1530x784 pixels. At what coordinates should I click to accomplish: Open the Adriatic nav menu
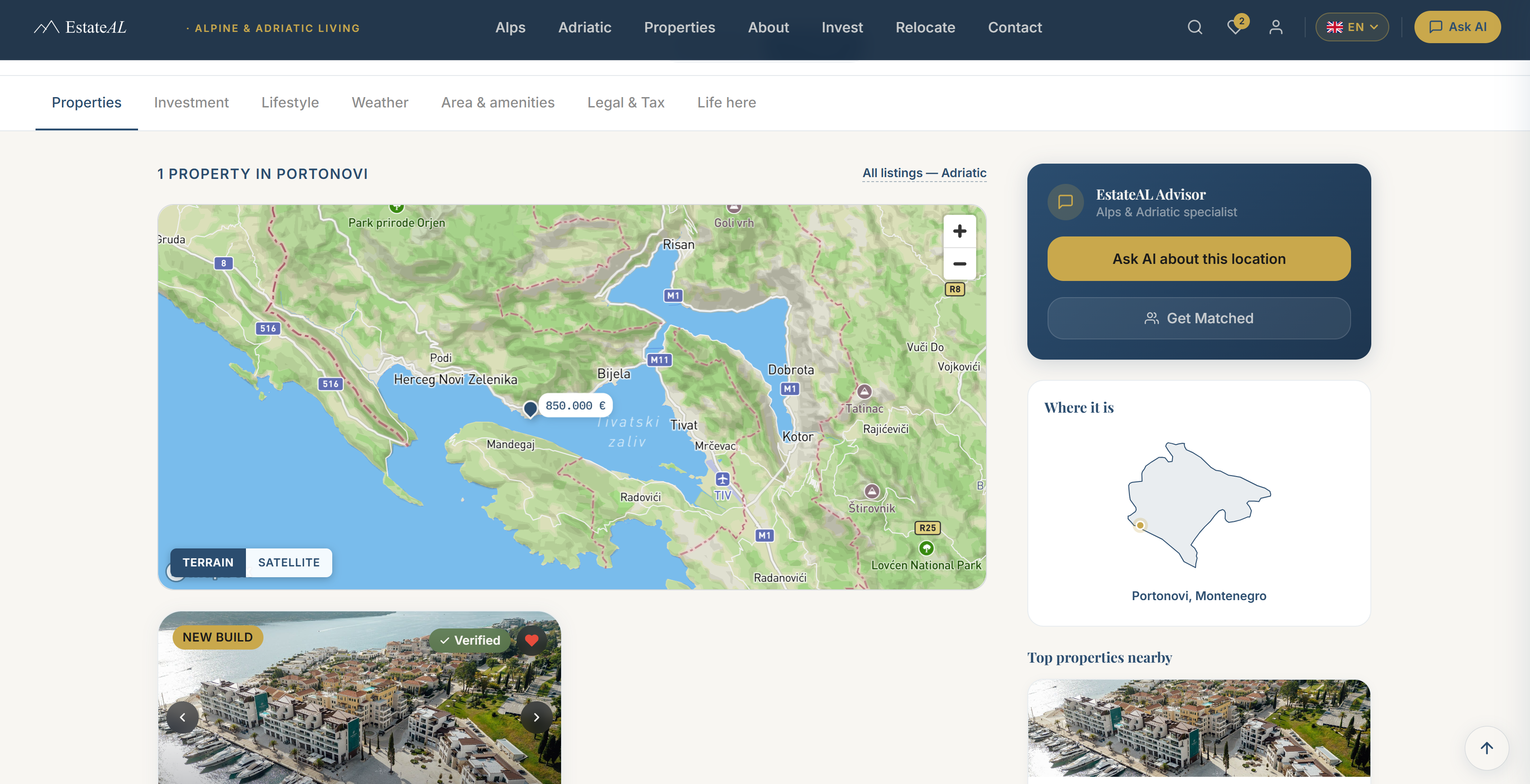(584, 27)
